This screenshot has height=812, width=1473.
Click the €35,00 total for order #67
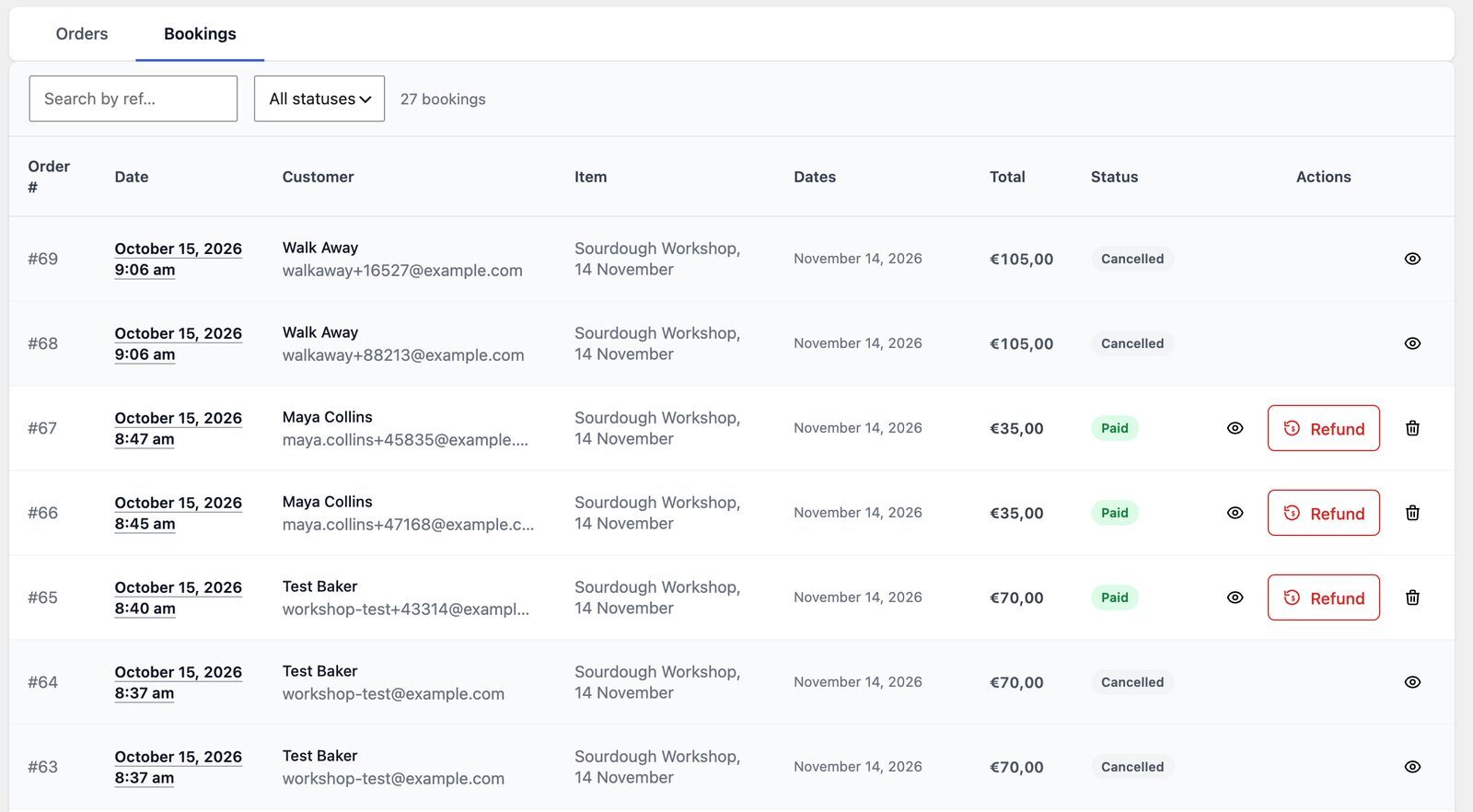click(1016, 429)
